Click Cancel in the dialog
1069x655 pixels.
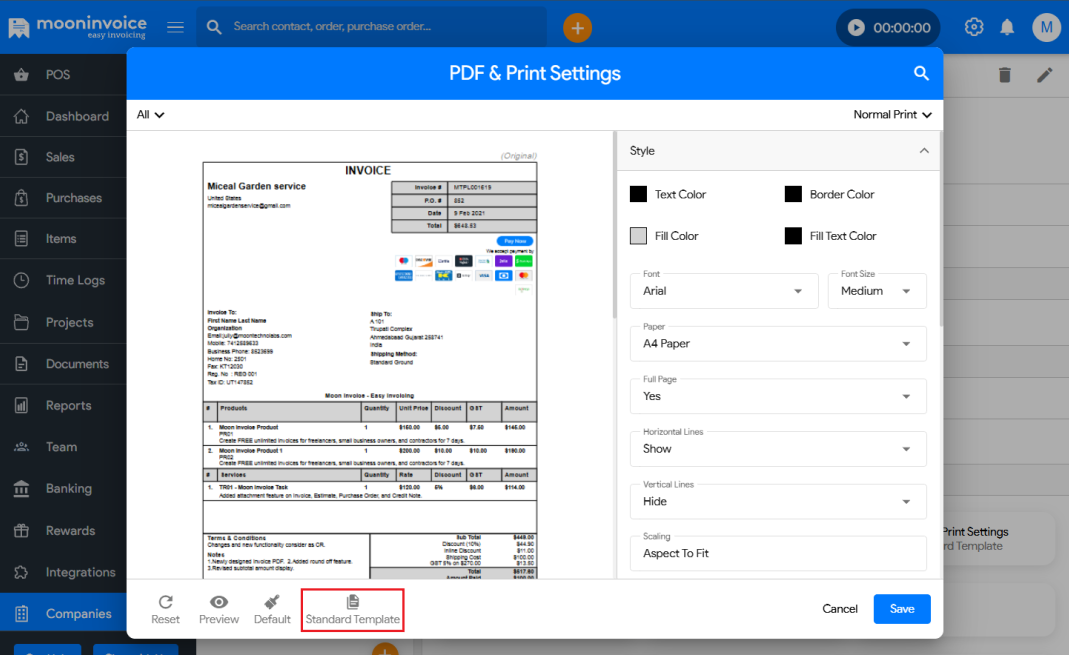point(840,609)
